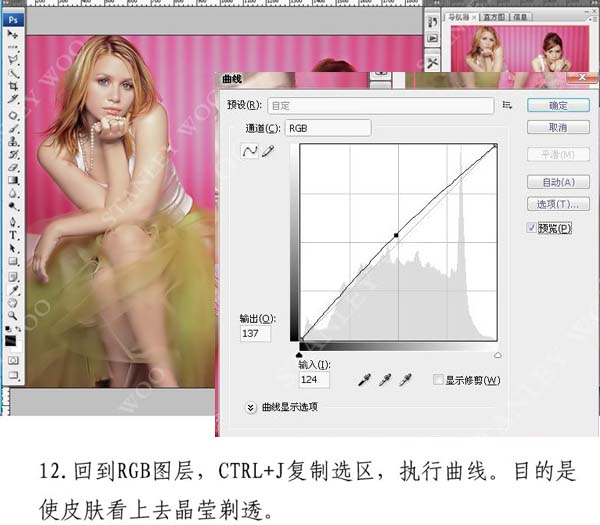Click the 输出 output value field
600x525 pixels.
(x=255, y=333)
